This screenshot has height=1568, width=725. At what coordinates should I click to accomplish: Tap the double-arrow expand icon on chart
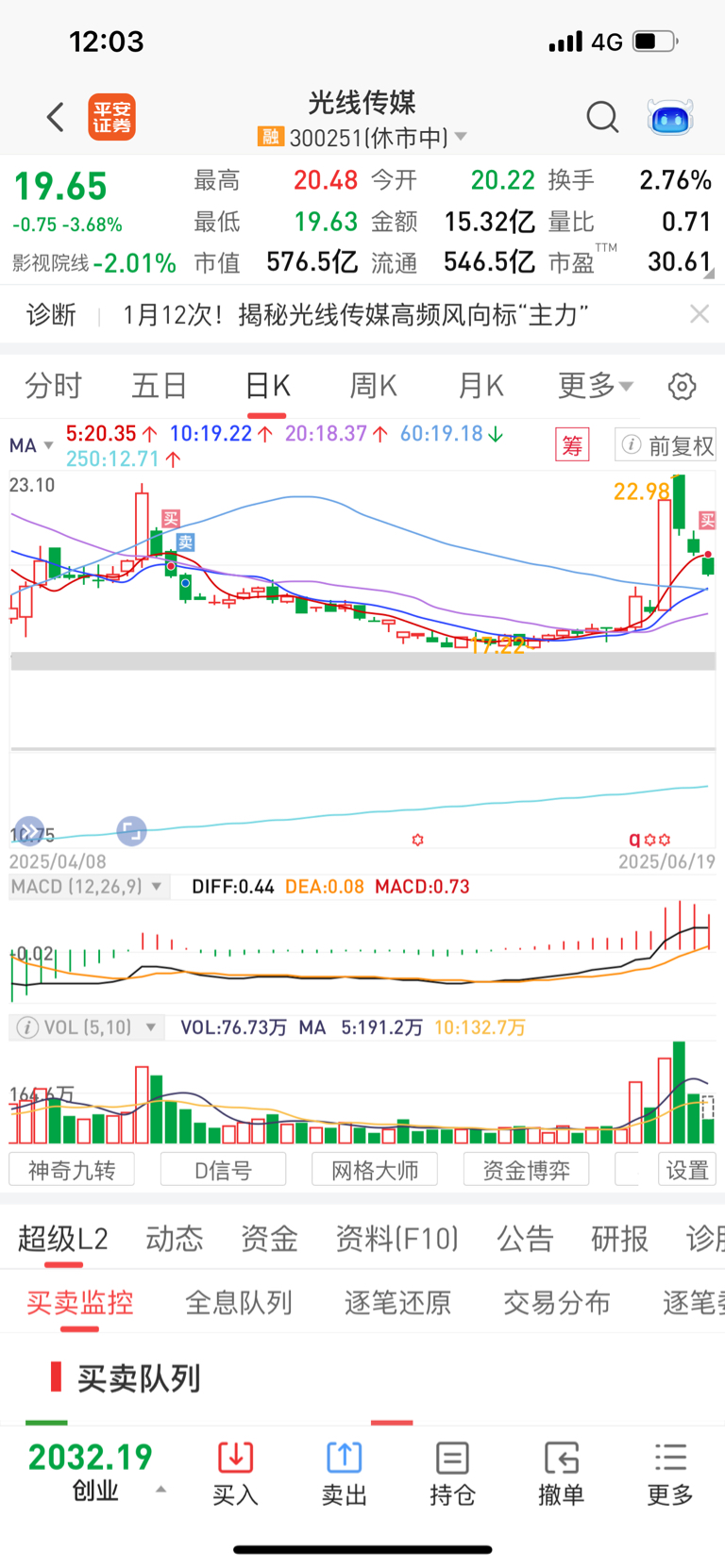[x=29, y=831]
